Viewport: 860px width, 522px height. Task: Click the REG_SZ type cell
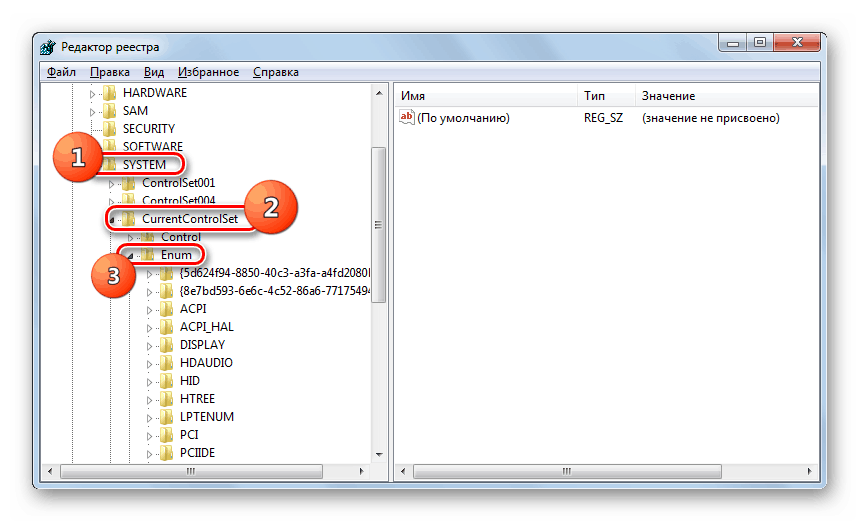(x=603, y=118)
